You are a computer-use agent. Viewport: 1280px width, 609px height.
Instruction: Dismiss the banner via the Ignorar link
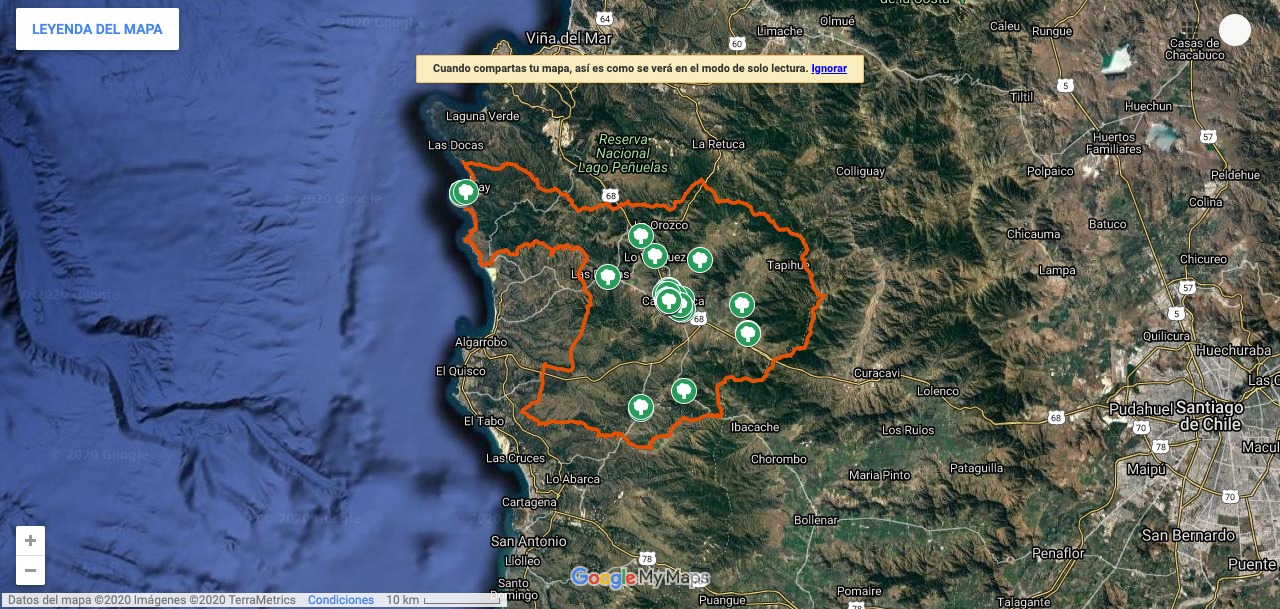click(x=828, y=68)
